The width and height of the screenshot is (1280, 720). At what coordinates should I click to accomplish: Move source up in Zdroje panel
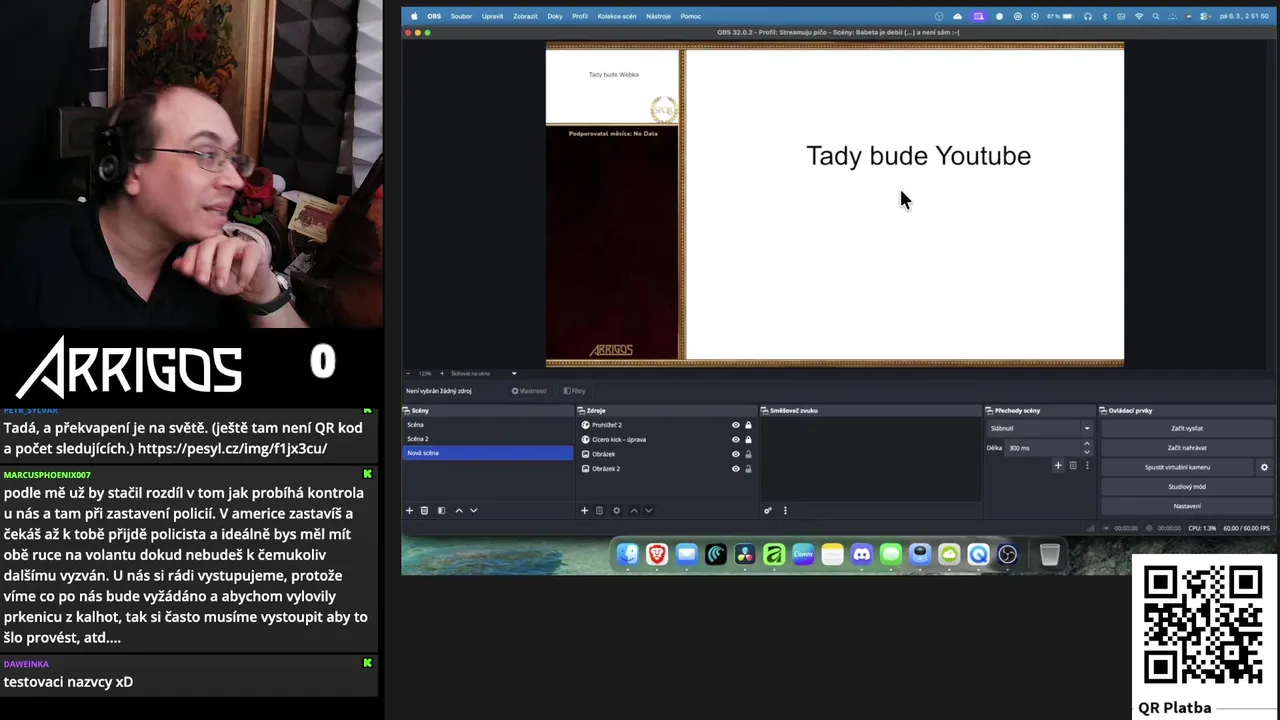pos(633,511)
